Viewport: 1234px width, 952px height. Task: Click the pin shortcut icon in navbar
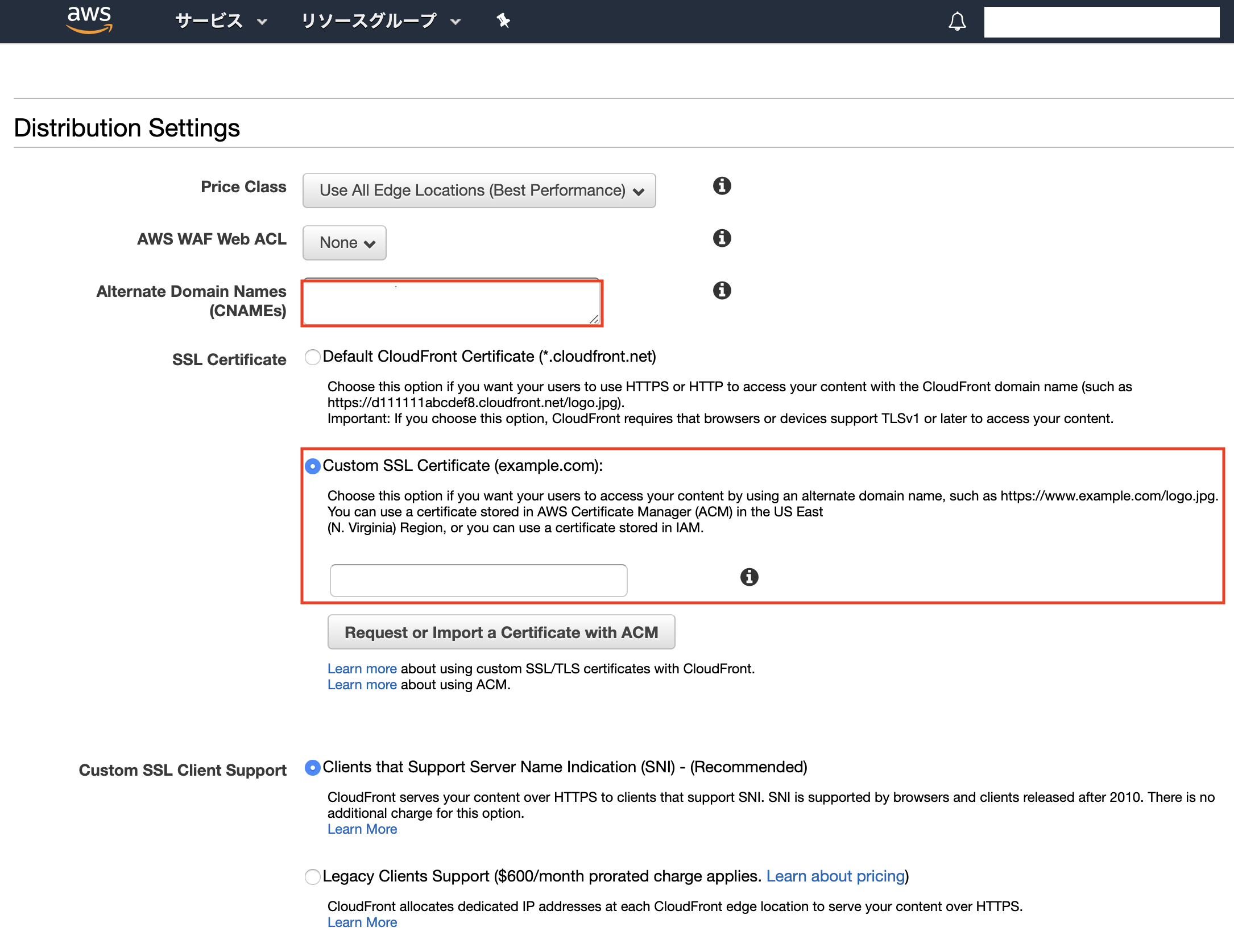tap(503, 21)
